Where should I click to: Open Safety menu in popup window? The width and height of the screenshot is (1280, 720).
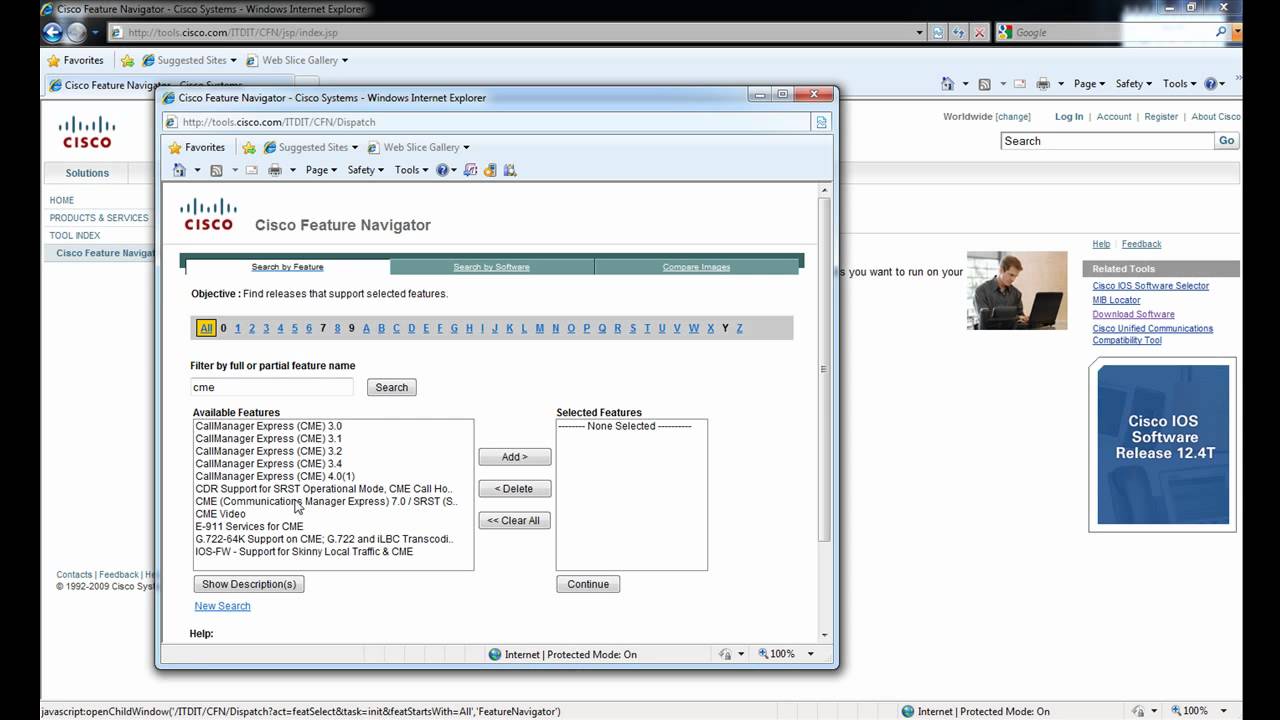pyautogui.click(x=366, y=170)
